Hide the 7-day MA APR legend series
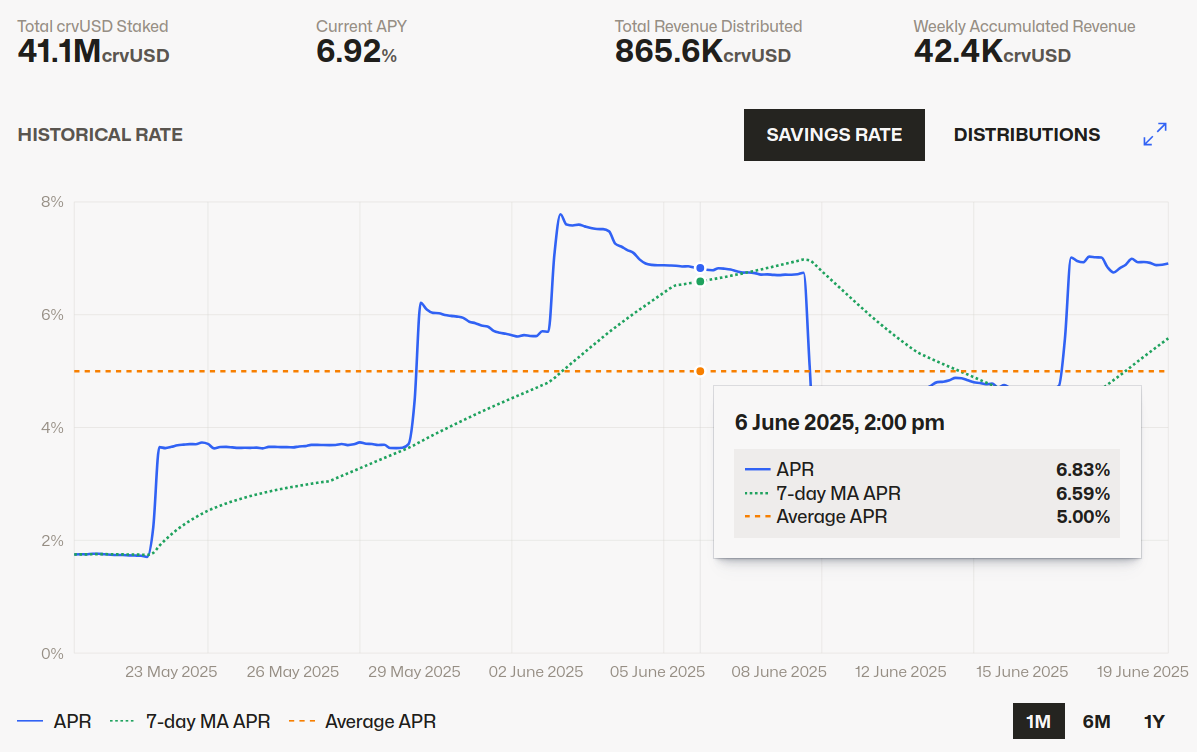 pyautogui.click(x=190, y=721)
